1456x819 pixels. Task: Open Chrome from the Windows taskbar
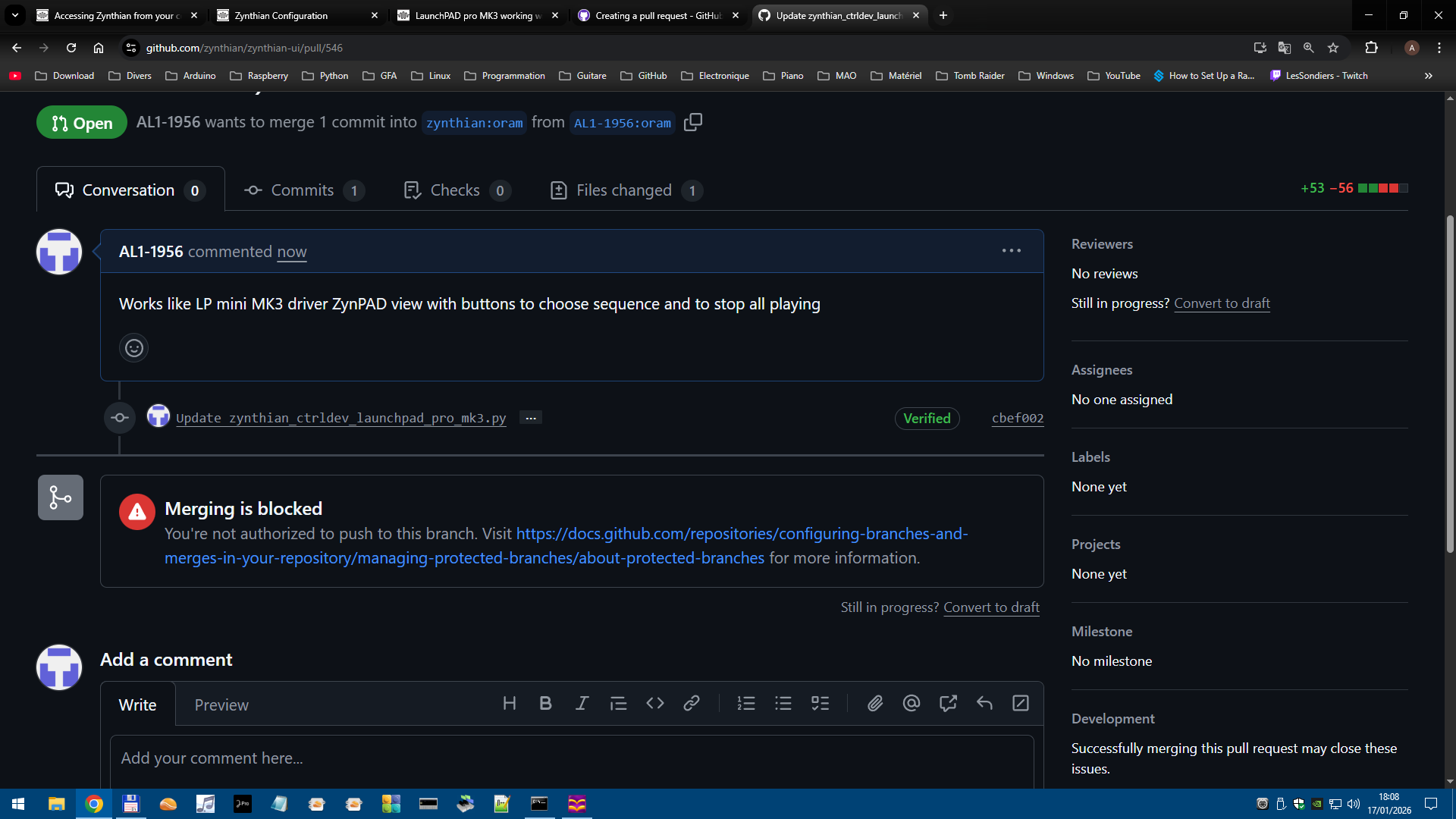[x=94, y=804]
